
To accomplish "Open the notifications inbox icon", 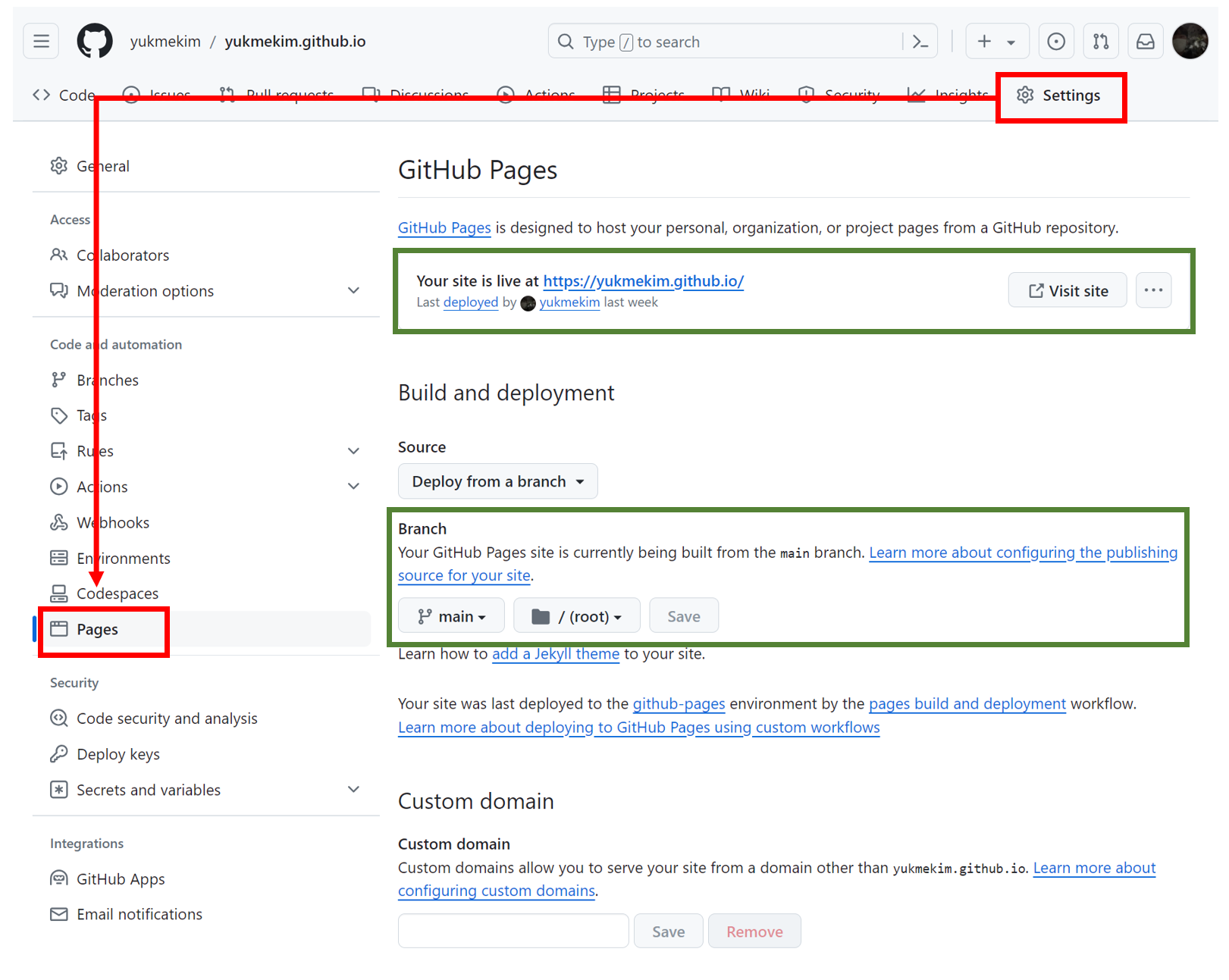I will (1145, 42).
